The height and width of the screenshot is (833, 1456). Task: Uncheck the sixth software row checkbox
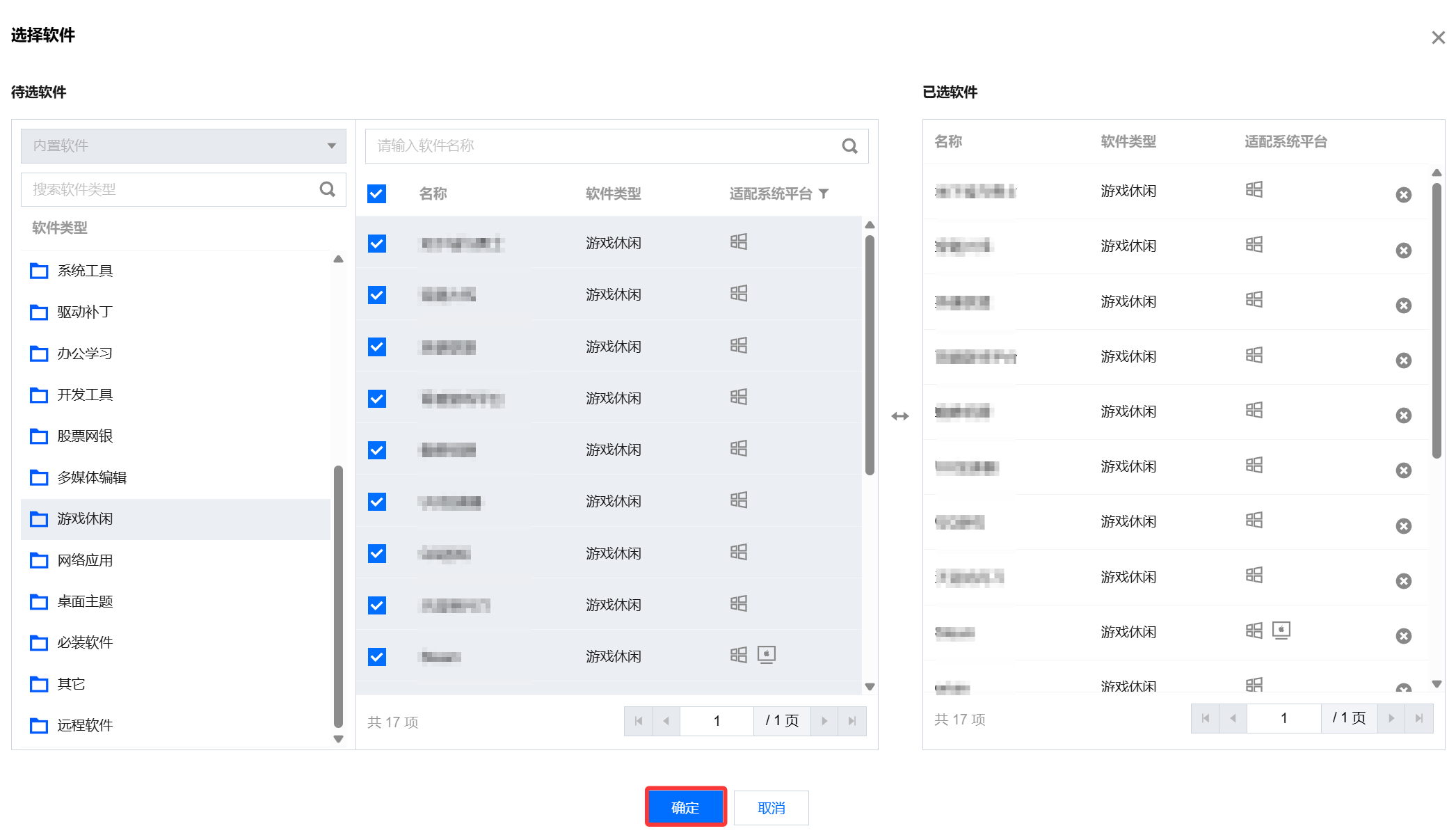coord(377,502)
